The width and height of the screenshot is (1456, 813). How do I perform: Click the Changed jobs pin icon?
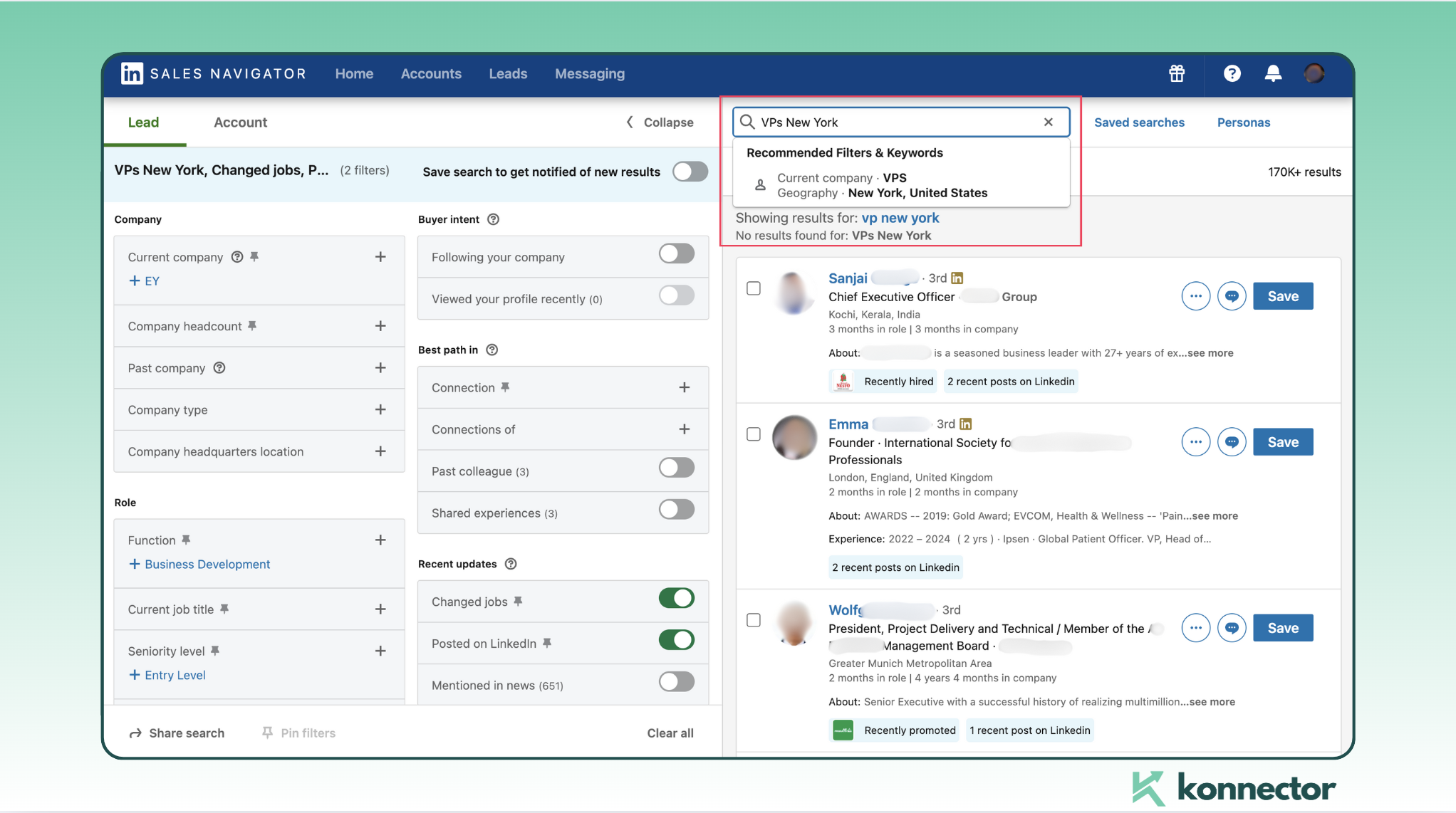coord(518,601)
